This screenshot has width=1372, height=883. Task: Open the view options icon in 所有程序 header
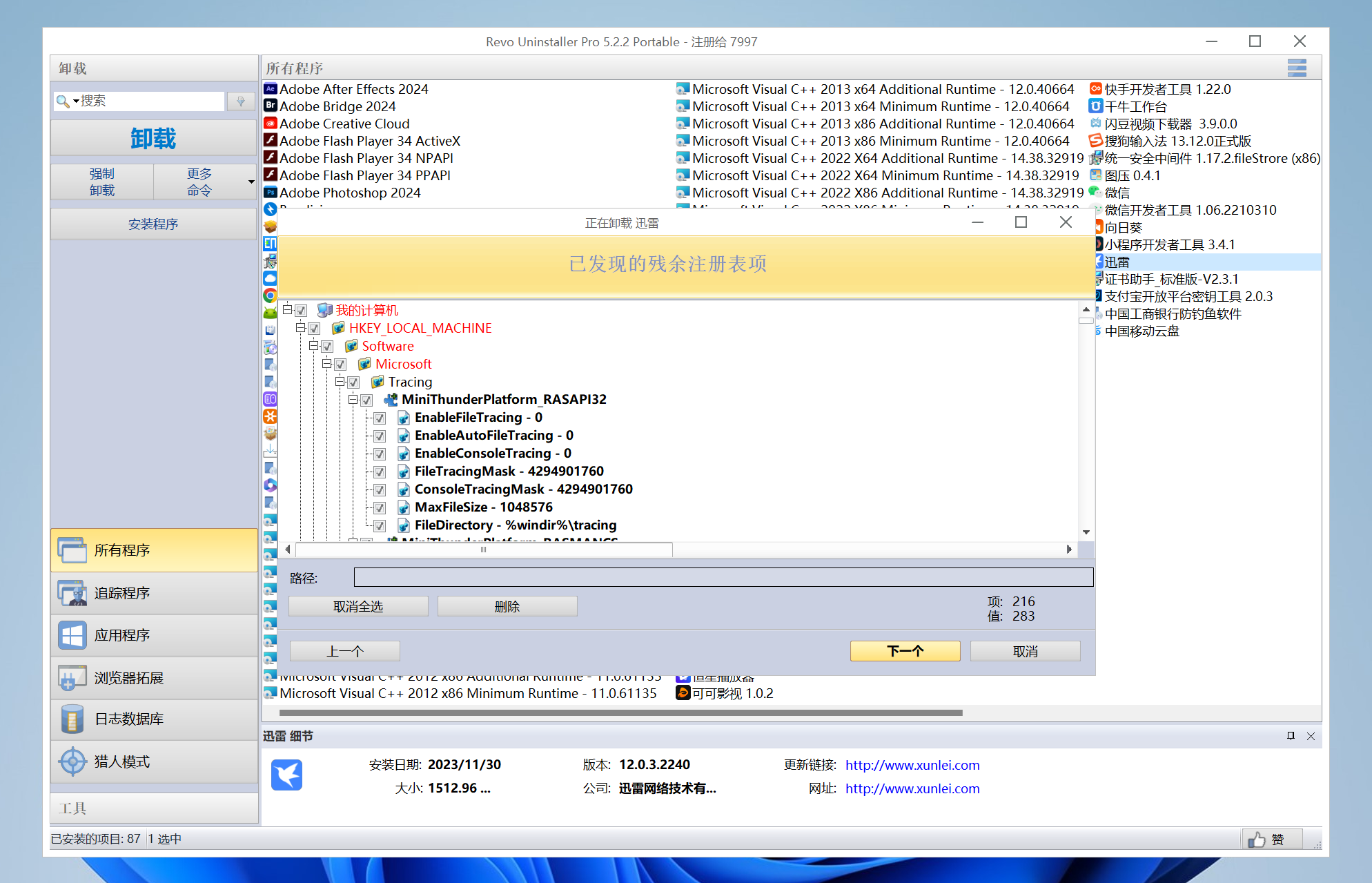click(1297, 68)
